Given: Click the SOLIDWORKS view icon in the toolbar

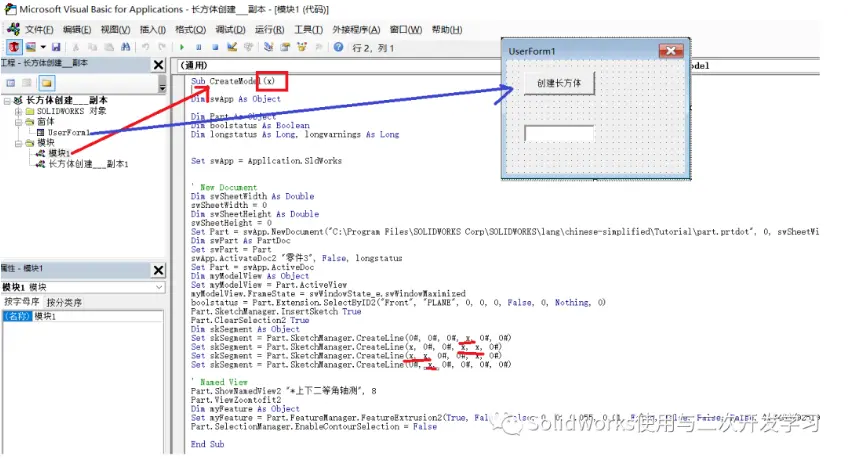Looking at the screenshot, I should point(14,47).
